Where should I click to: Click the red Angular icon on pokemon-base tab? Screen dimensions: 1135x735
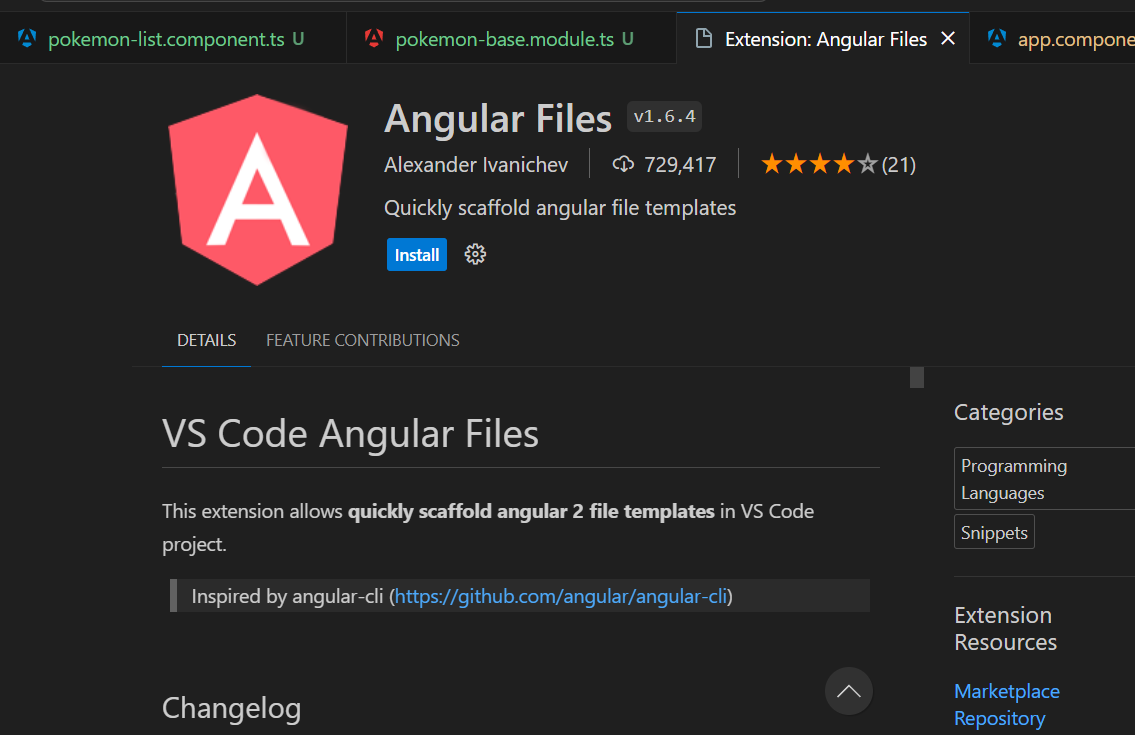click(x=374, y=38)
